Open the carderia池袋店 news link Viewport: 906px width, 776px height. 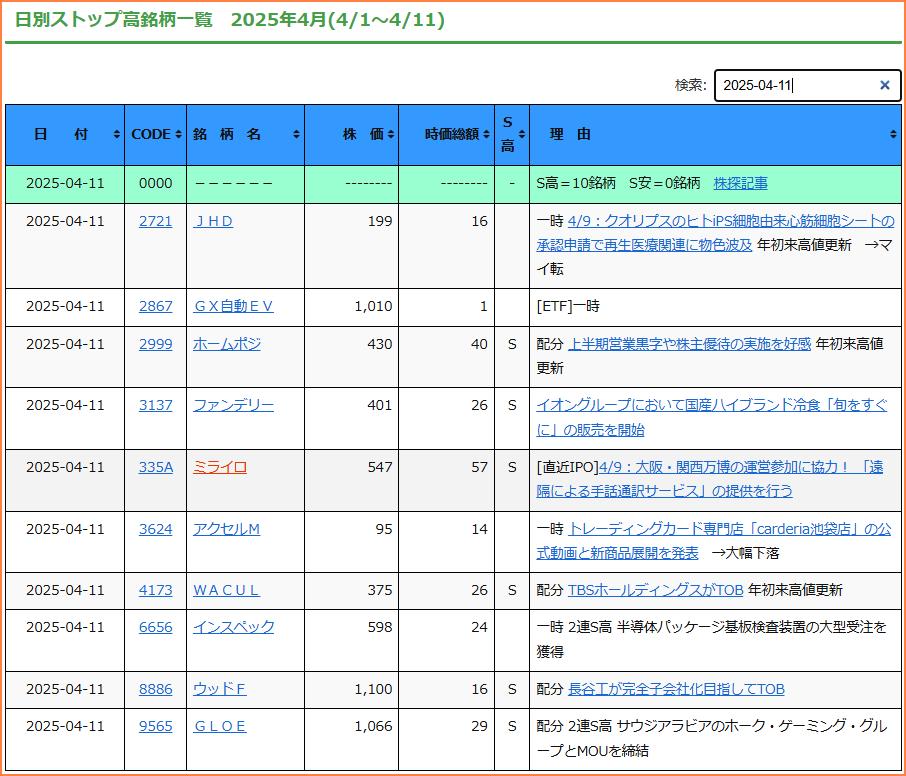tap(714, 541)
